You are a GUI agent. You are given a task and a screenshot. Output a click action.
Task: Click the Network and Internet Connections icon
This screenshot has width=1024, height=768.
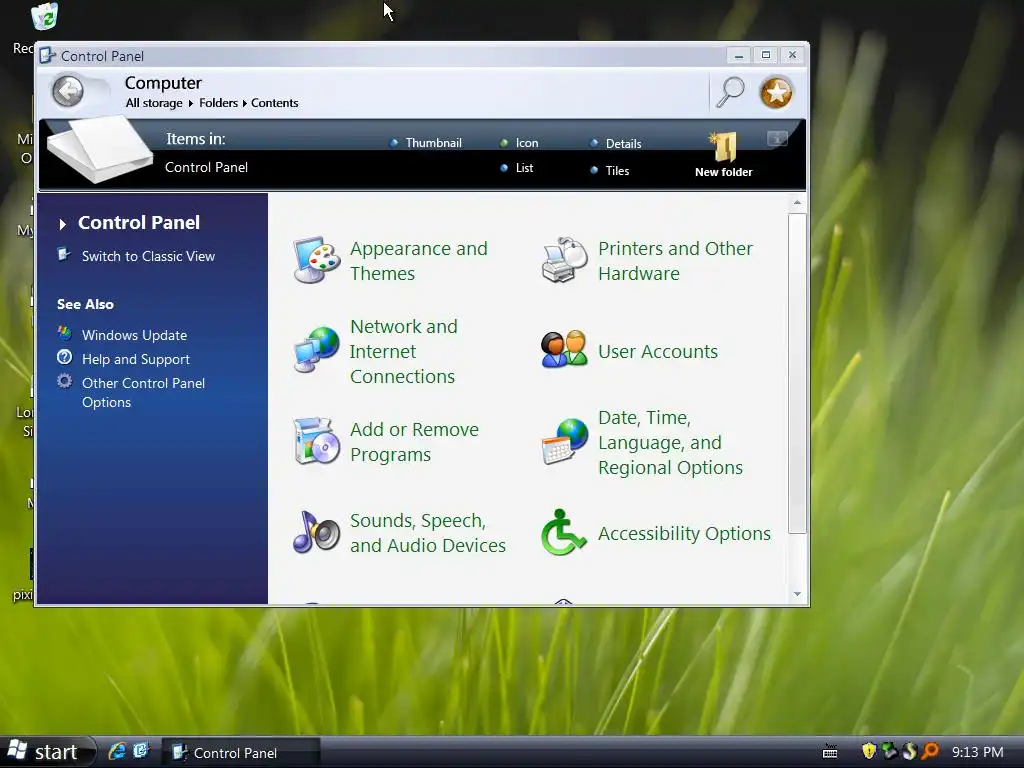point(317,351)
